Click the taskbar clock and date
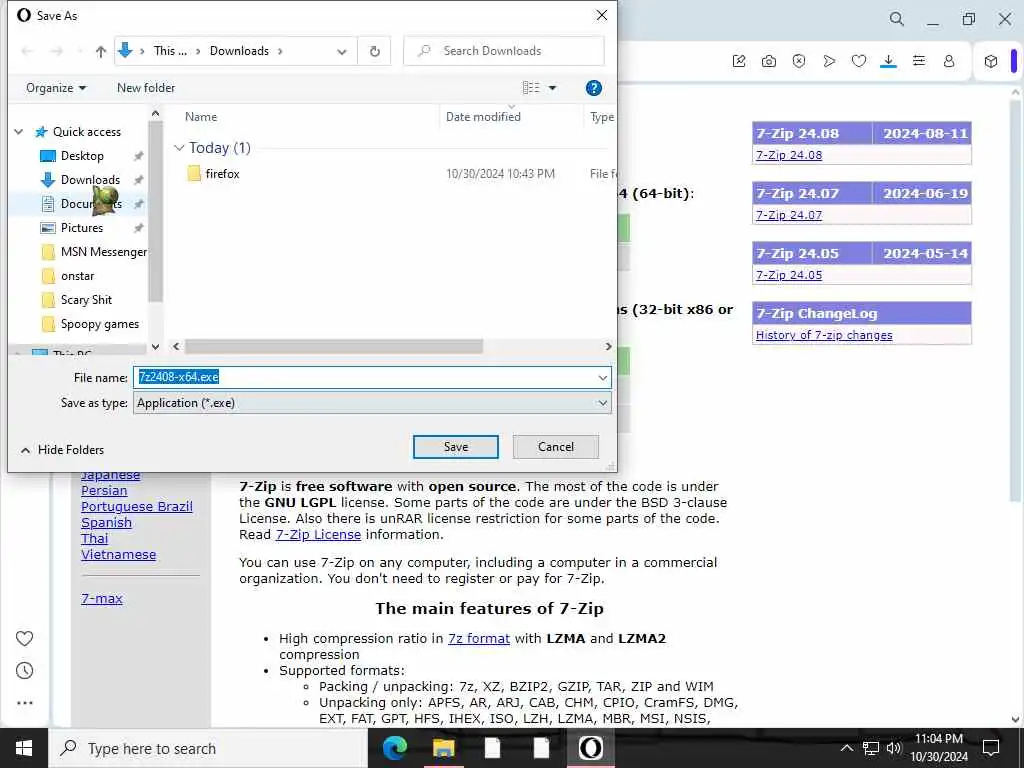Image resolution: width=1024 pixels, height=768 pixels. 939,748
